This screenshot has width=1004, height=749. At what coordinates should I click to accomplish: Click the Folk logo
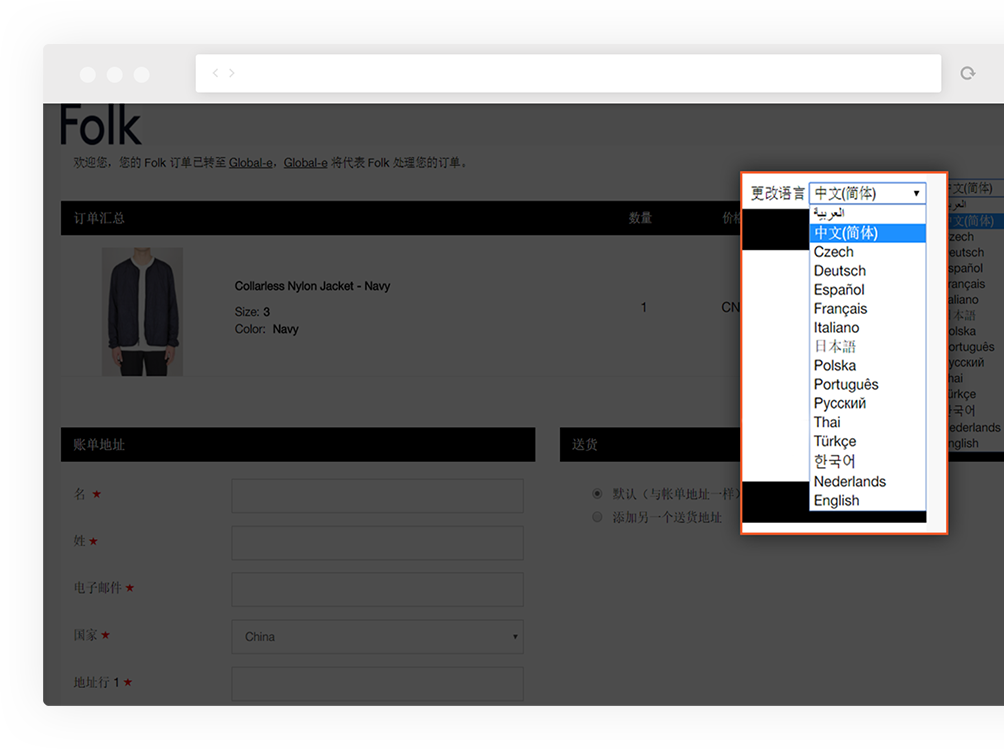click(101, 125)
